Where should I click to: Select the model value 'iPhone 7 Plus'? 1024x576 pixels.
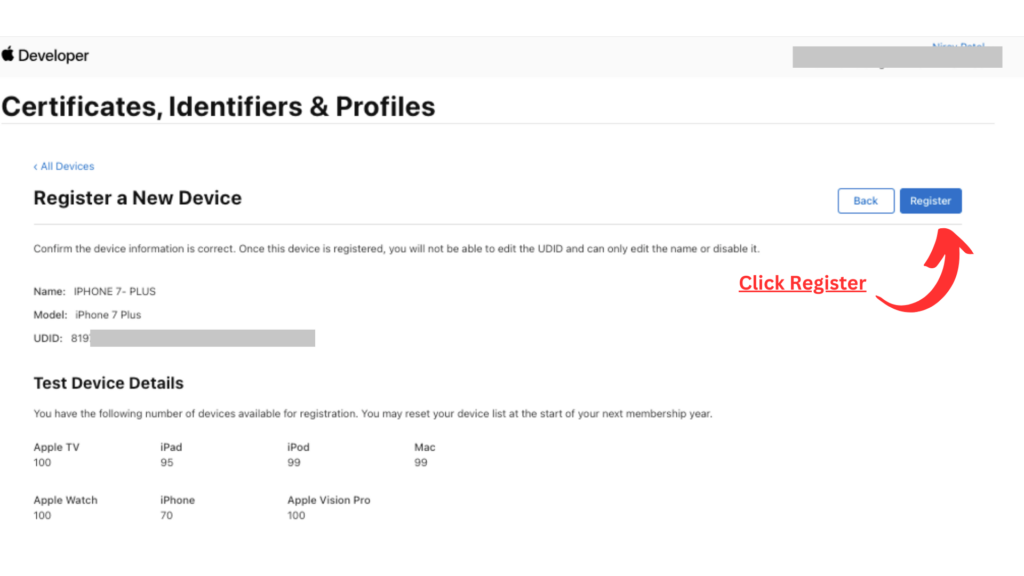[x=108, y=315]
